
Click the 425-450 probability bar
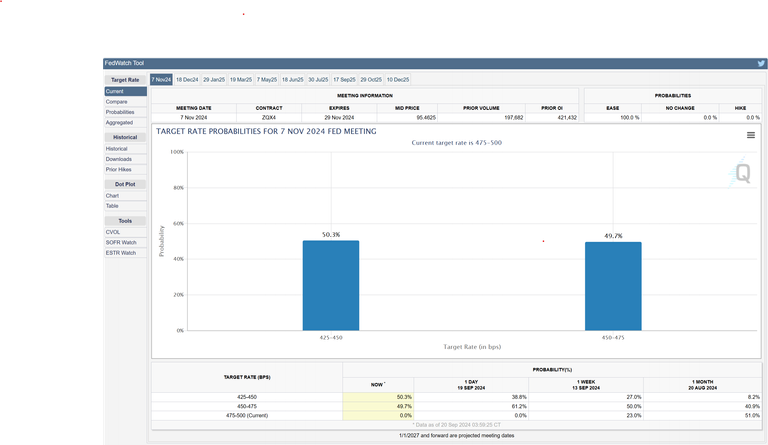pos(330,285)
